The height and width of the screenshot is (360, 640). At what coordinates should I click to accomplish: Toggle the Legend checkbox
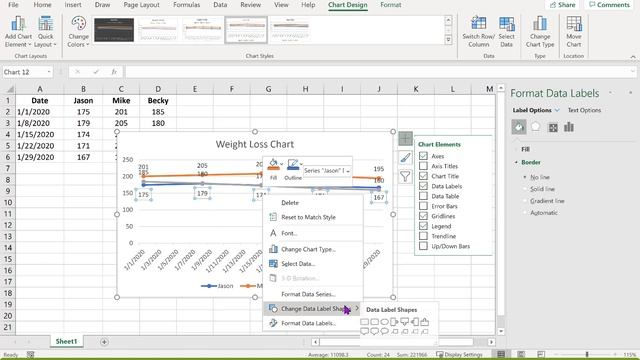[x=423, y=226]
